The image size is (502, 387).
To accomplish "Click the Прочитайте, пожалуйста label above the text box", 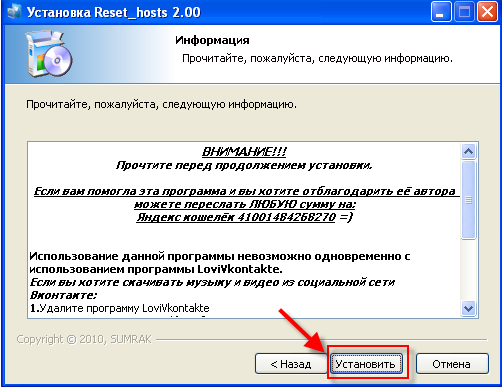I will (x=161, y=105).
